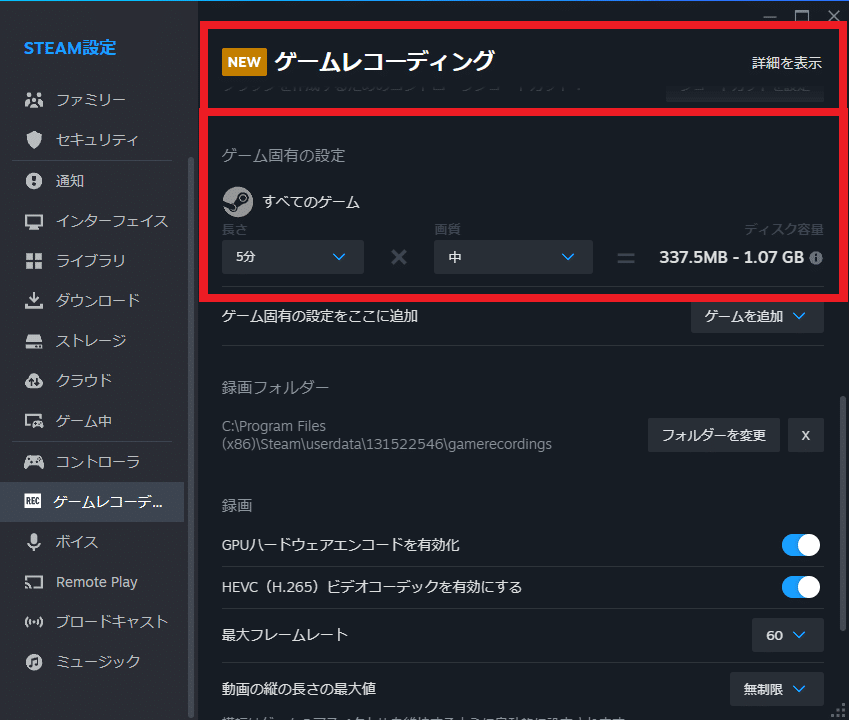Click the Remote Play cast icon
Screen dimensions: 849x720
tap(34, 582)
